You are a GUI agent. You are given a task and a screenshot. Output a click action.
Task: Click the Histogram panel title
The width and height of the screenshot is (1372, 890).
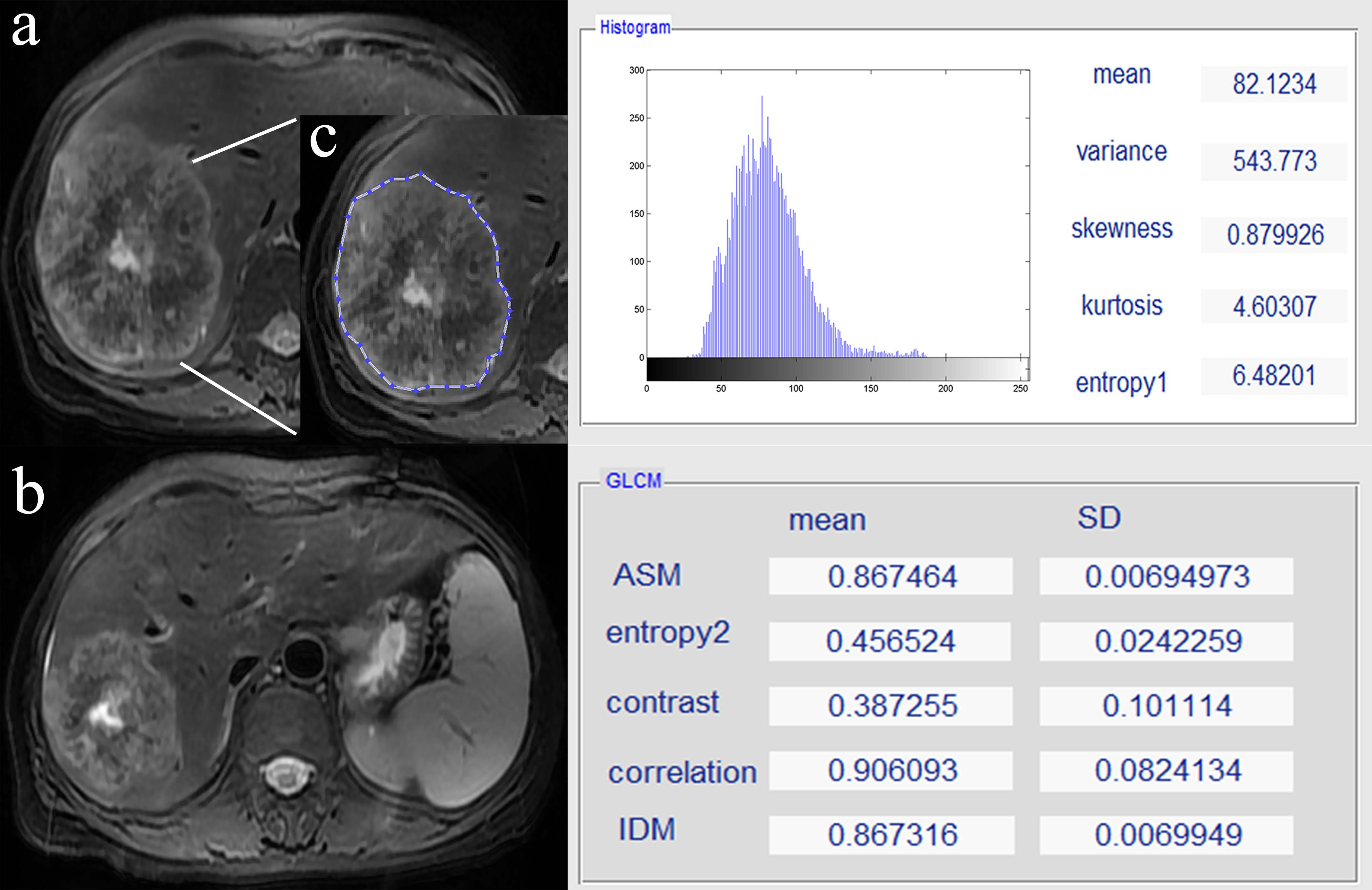pyautogui.click(x=635, y=27)
